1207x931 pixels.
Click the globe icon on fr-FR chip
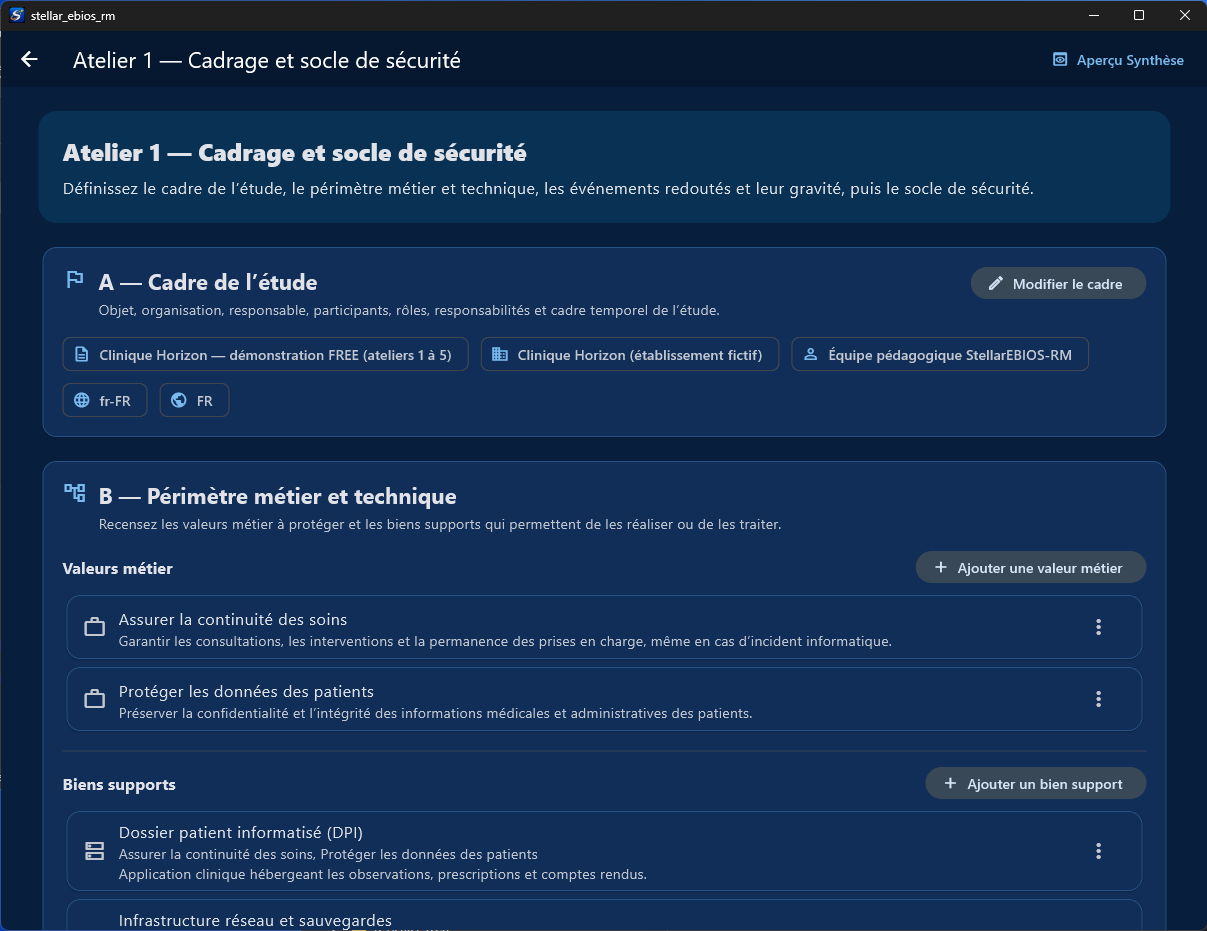point(82,400)
